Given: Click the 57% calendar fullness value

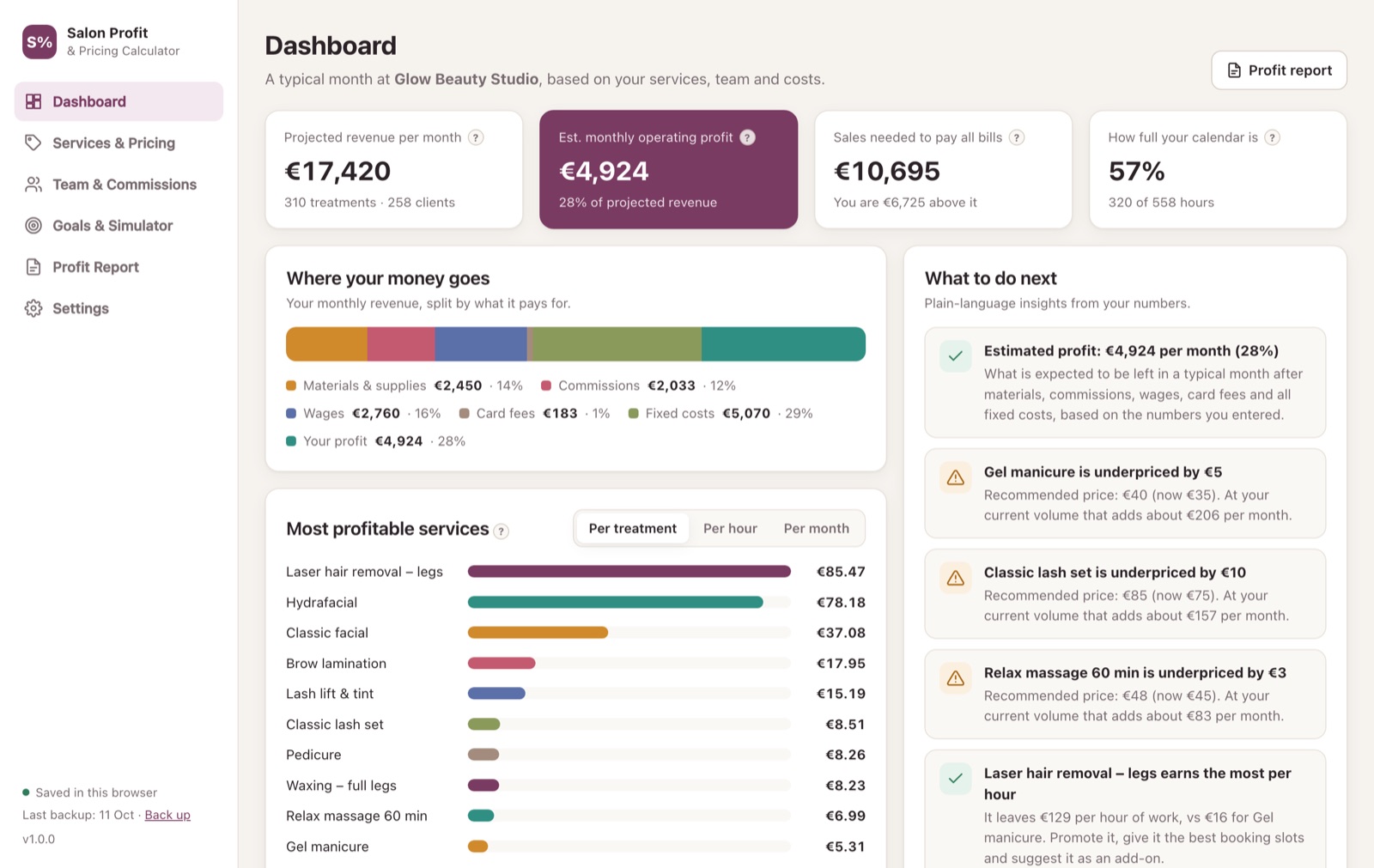Looking at the screenshot, I should tap(1136, 172).
